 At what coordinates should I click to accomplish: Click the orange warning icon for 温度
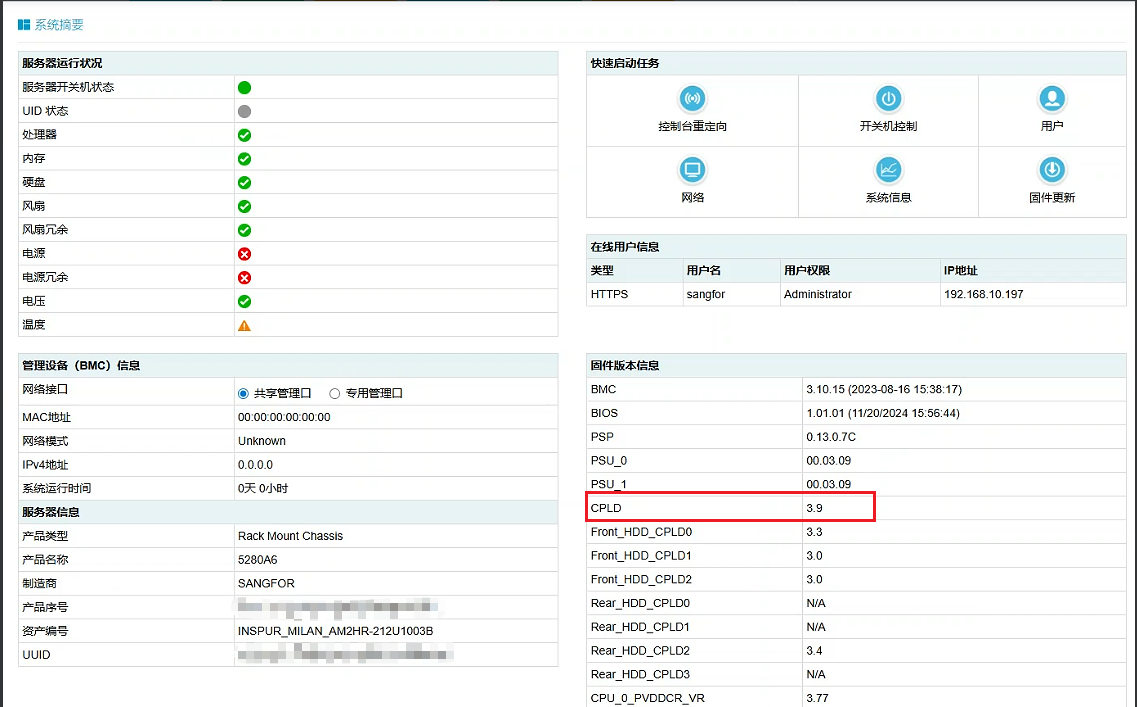coord(244,325)
